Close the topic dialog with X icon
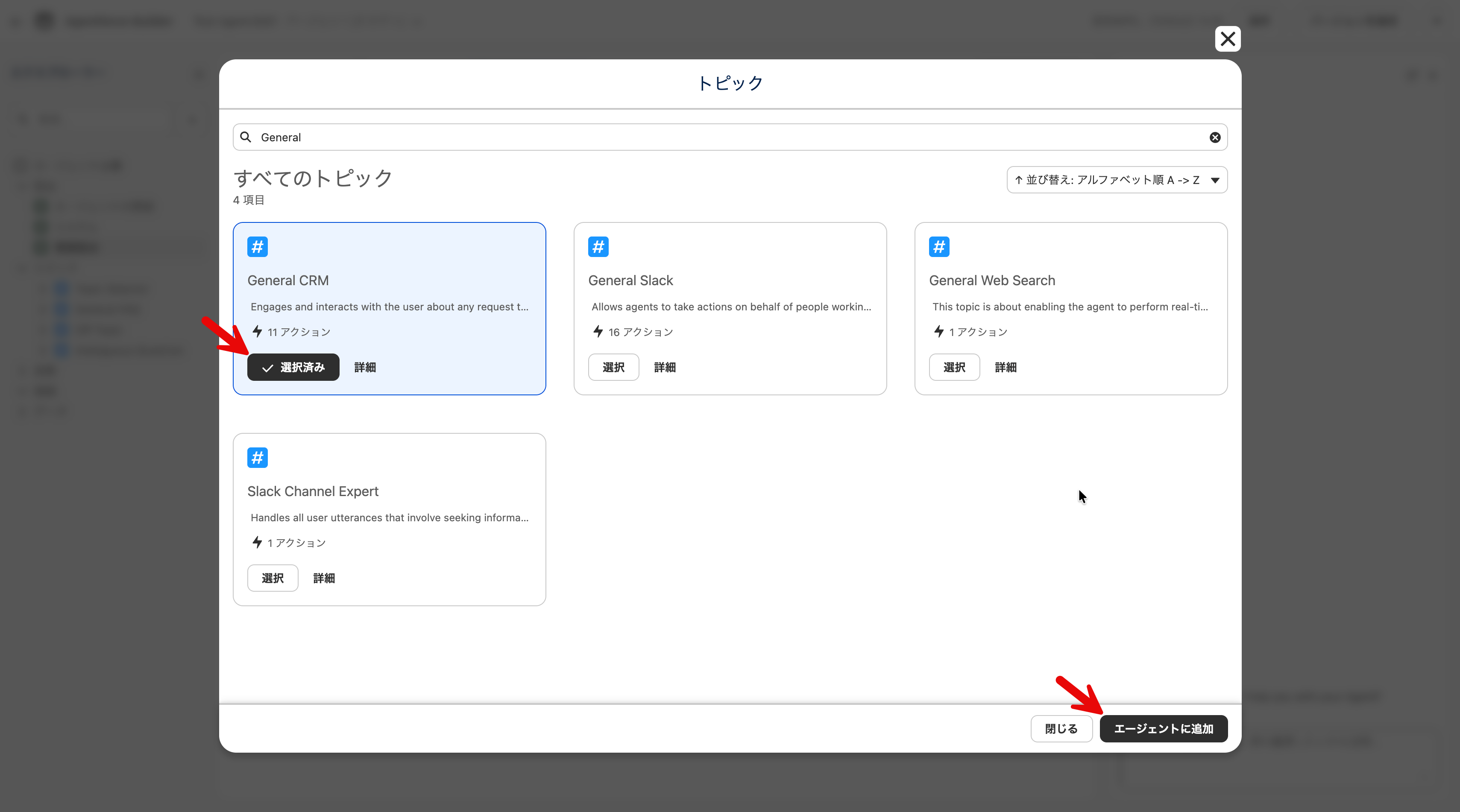The image size is (1460, 812). click(1228, 39)
